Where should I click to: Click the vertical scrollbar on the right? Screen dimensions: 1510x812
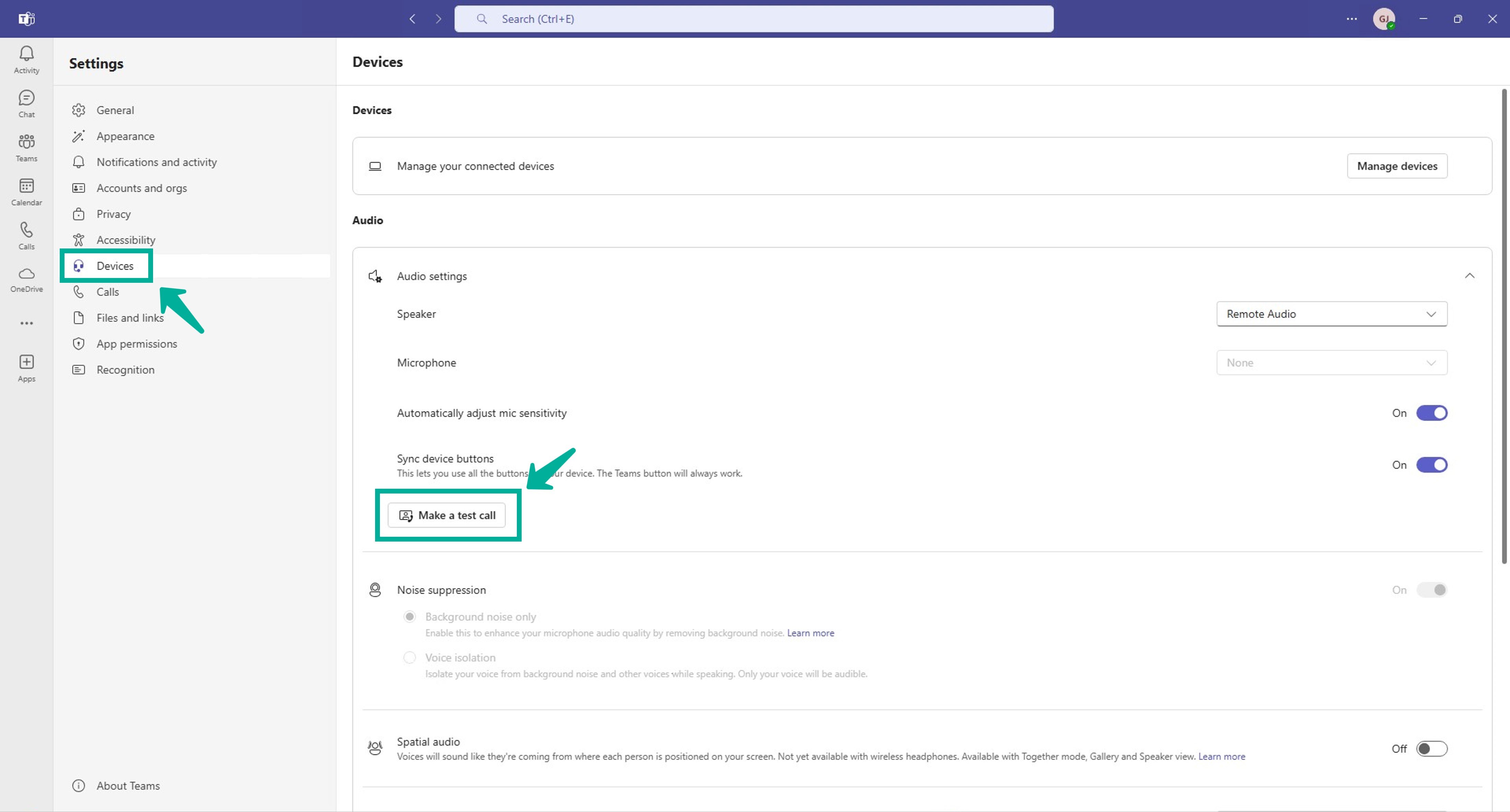1503,325
